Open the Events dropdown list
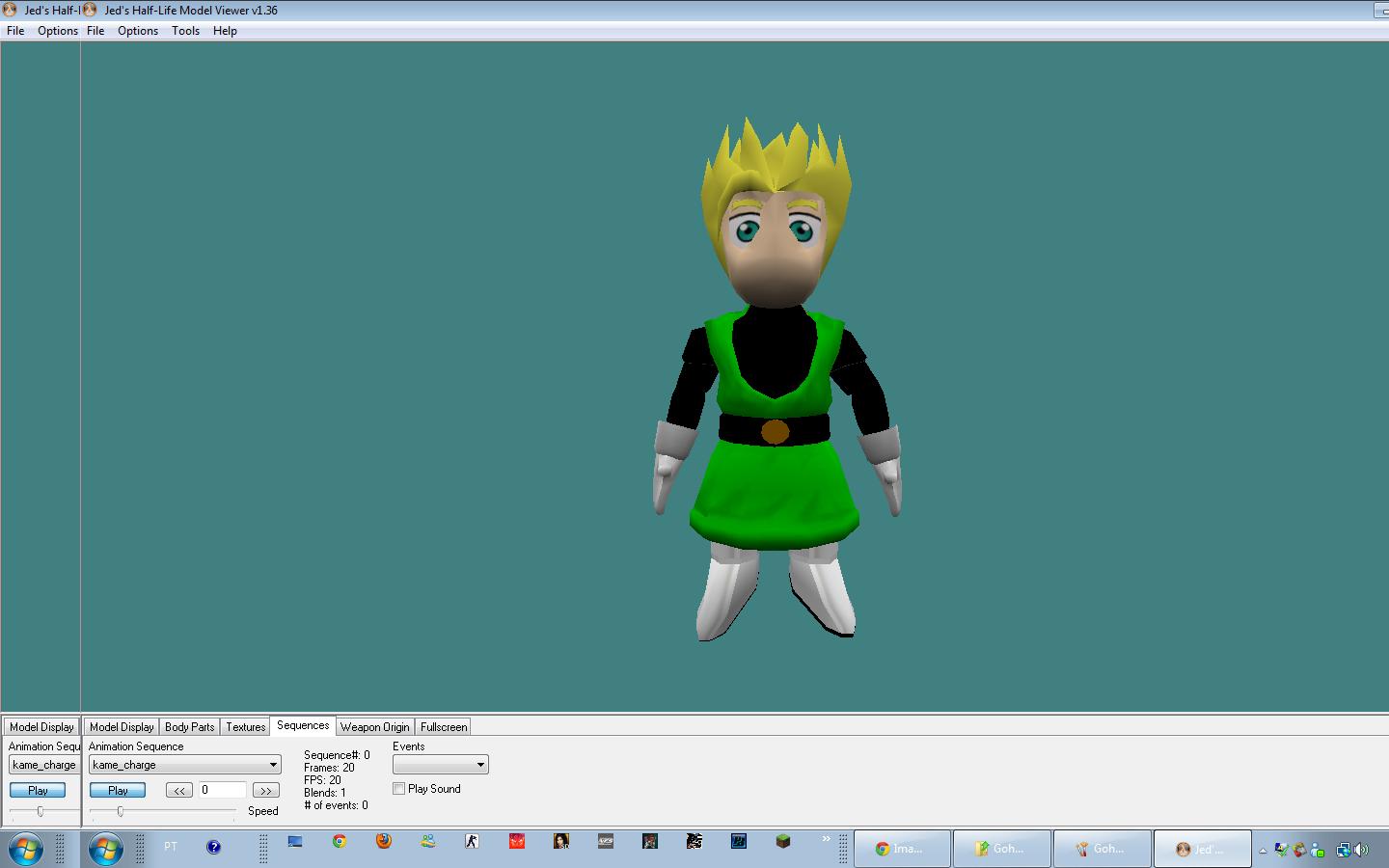Viewport: 1389px width, 868px height. click(441, 765)
